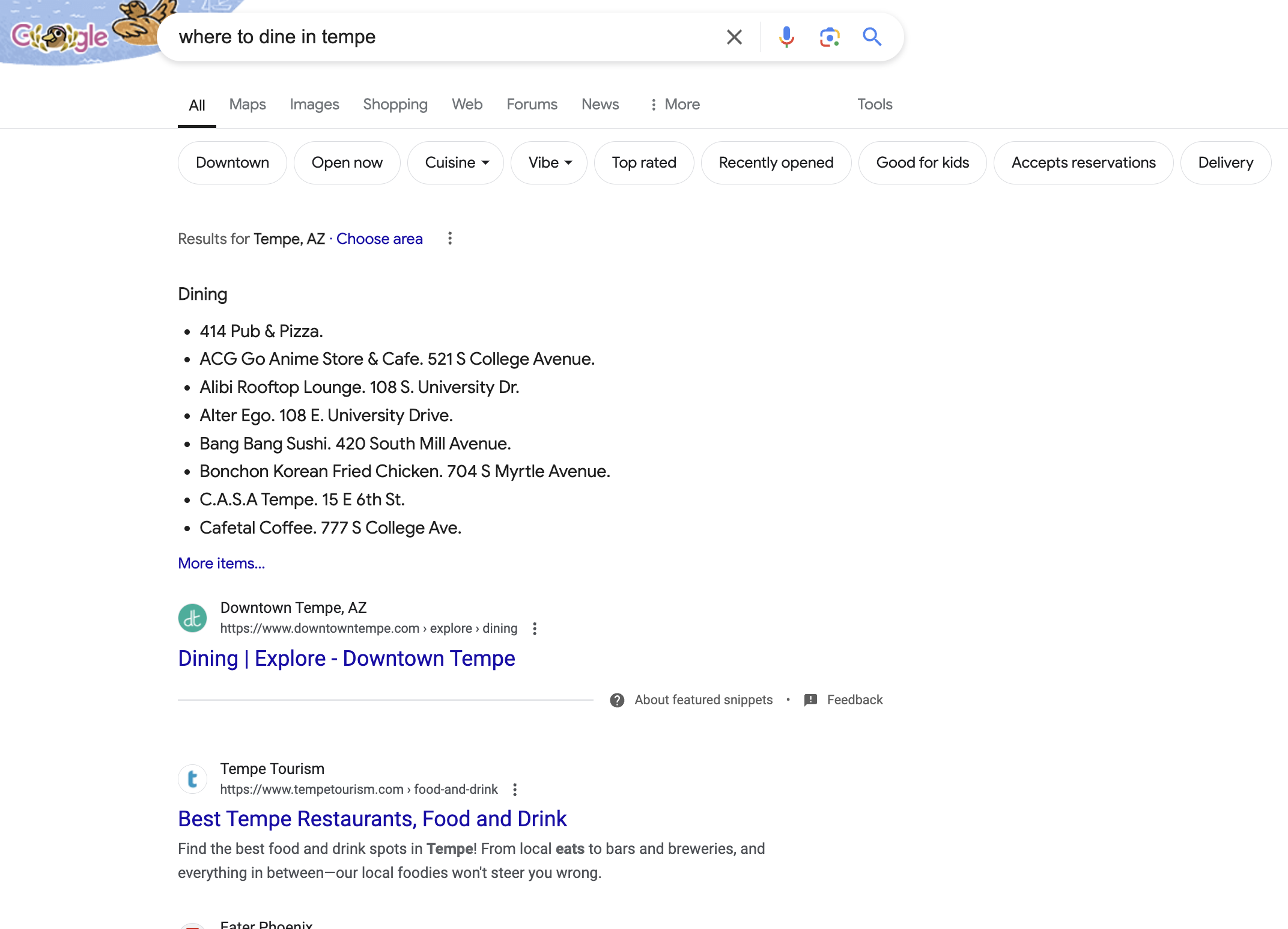The width and height of the screenshot is (1288, 929).
Task: Click the 414 Pub & Pizza list item
Action: coord(261,331)
